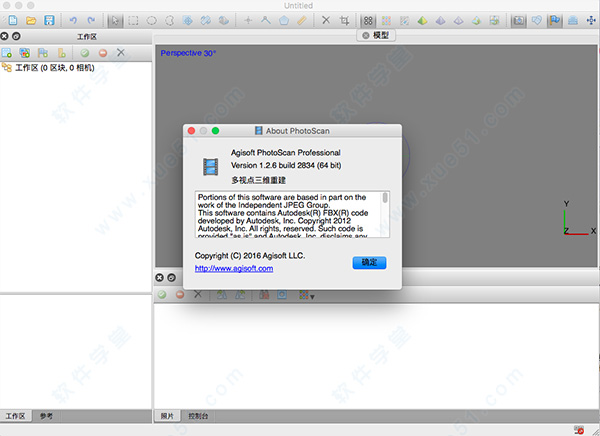Open the 控制台 console tab
This screenshot has height=436, width=600.
pyautogui.click(x=198, y=416)
